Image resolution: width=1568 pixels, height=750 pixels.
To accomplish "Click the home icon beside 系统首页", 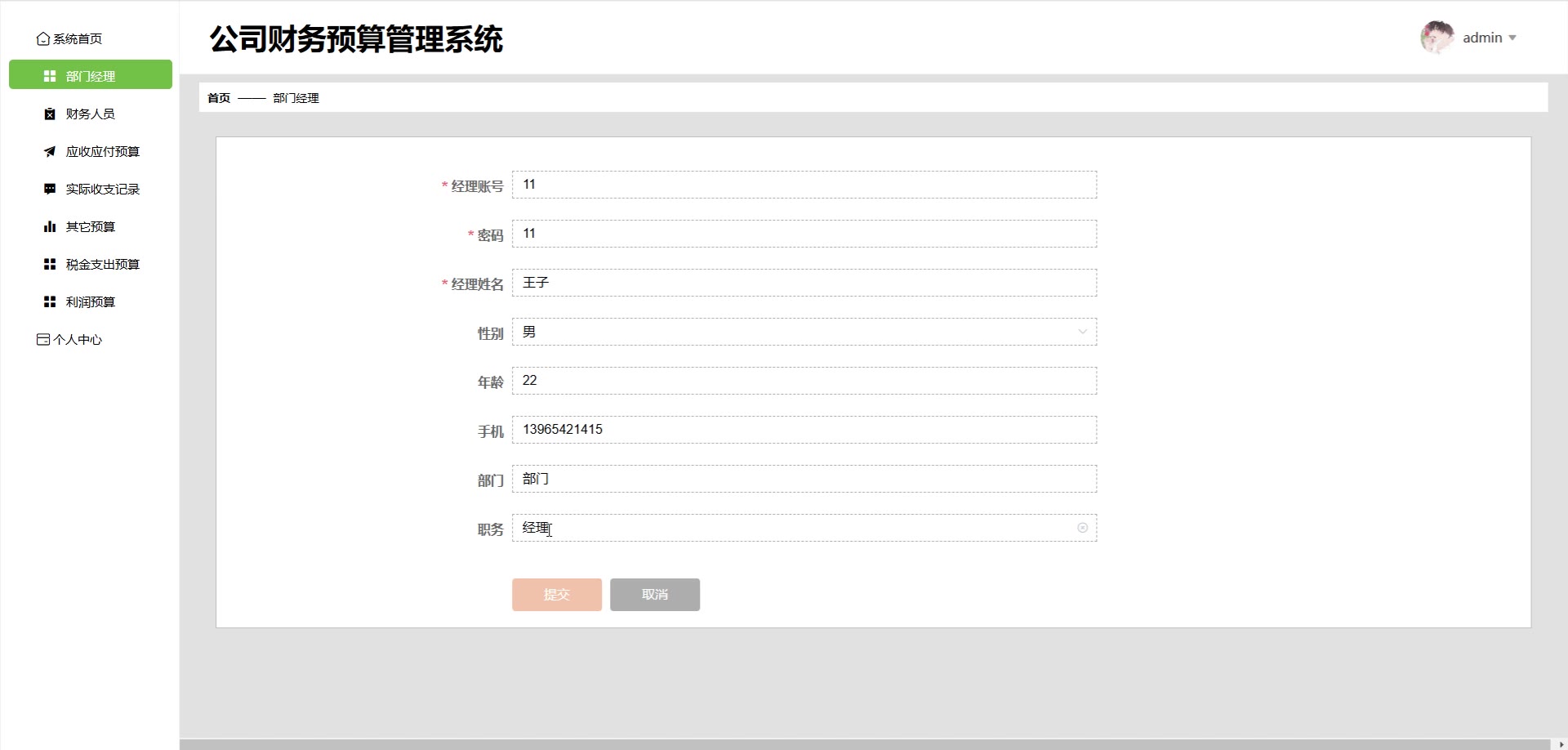I will pos(43,38).
